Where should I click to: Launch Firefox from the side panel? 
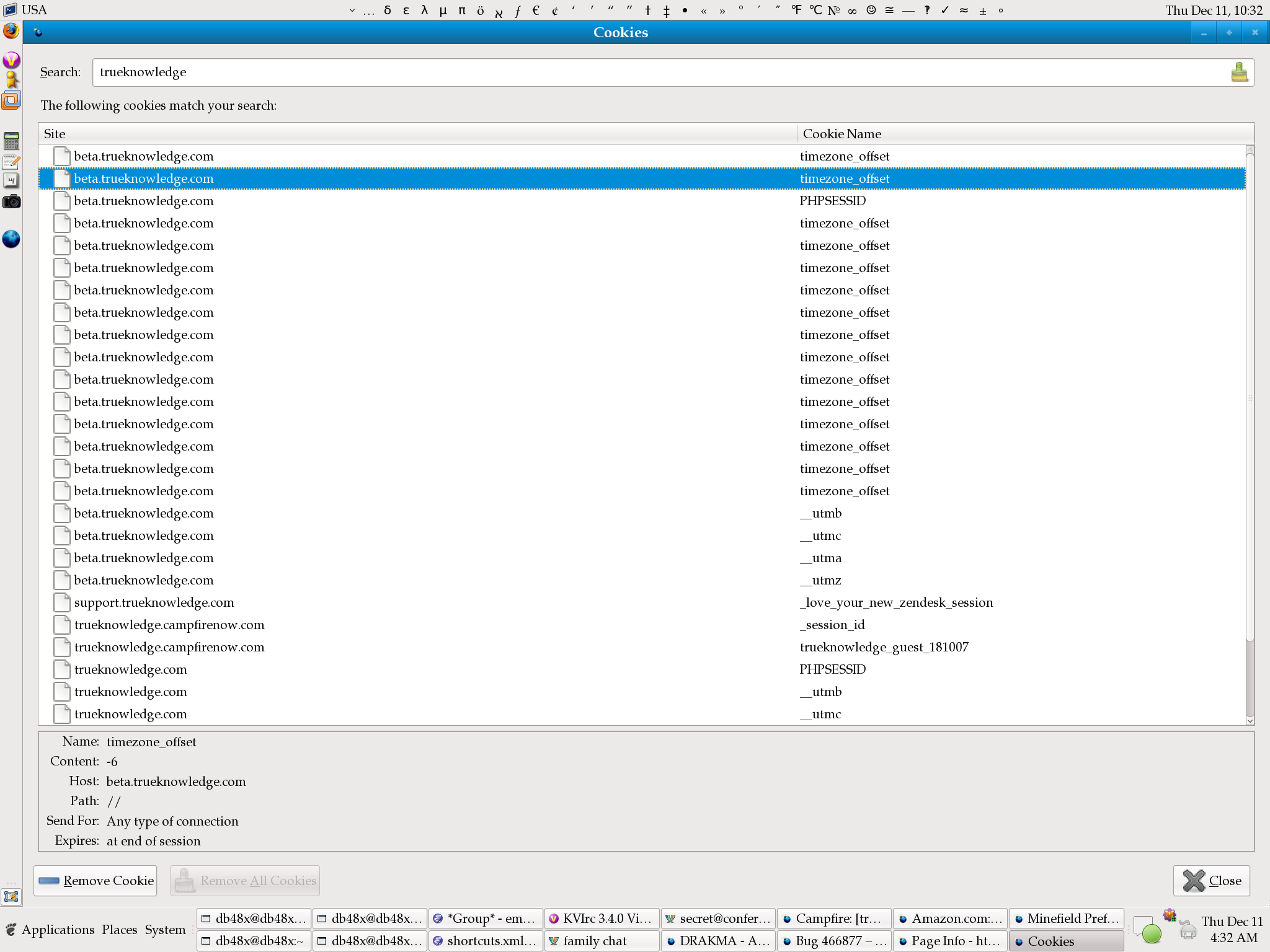[11, 32]
